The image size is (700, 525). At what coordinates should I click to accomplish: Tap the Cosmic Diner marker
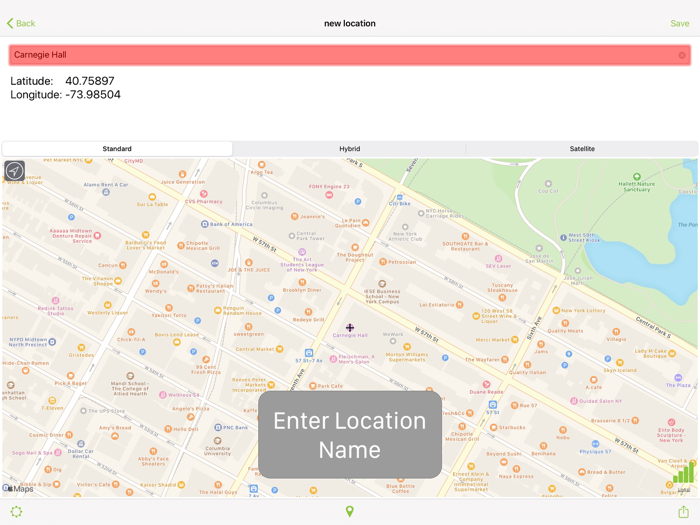[69, 434]
